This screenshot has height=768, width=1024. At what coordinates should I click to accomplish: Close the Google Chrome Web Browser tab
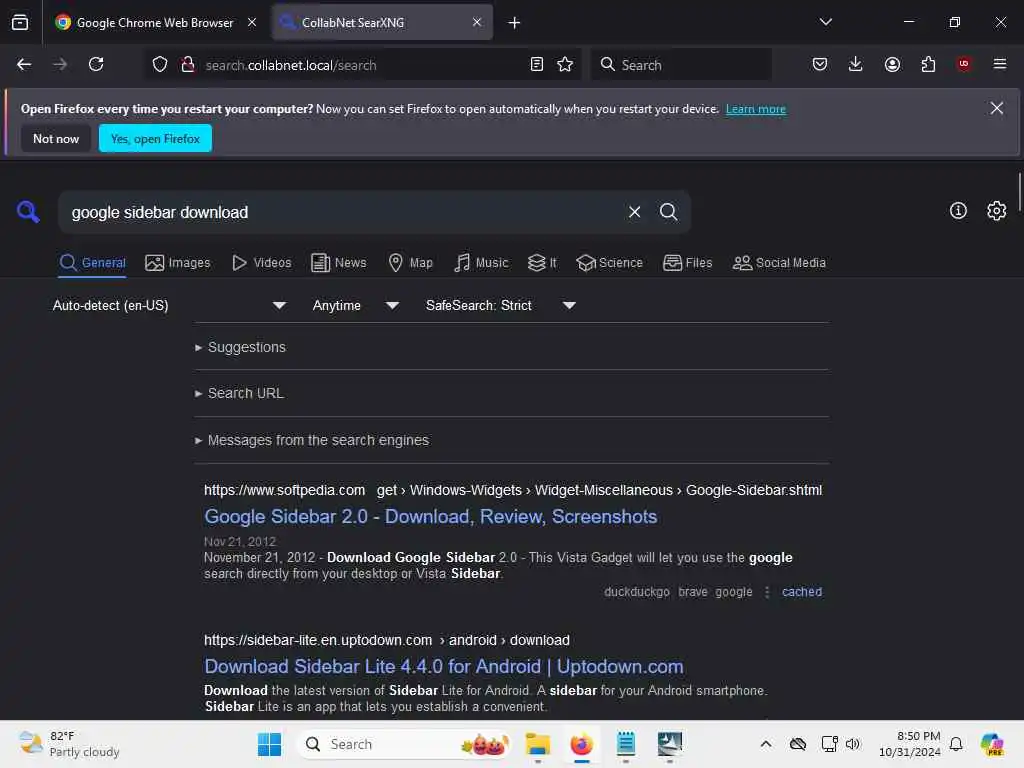(x=252, y=22)
